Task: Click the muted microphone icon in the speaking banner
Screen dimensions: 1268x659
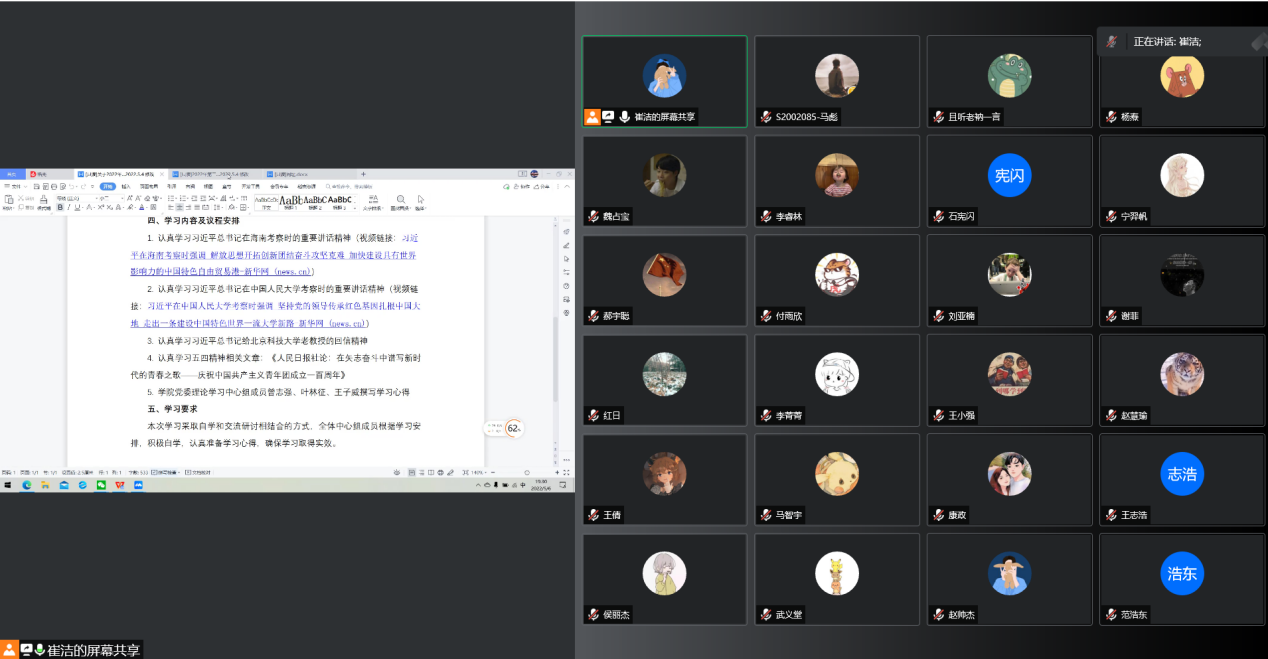Action: point(1112,42)
